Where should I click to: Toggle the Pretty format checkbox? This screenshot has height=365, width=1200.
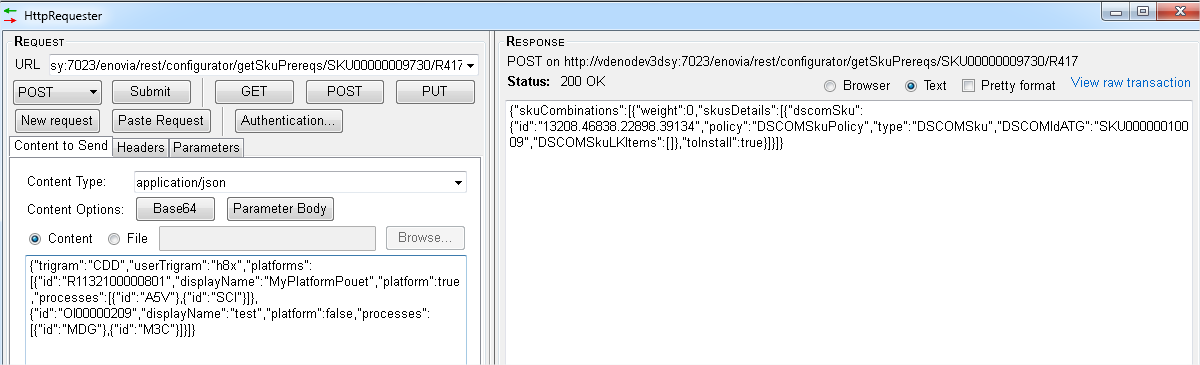[x=968, y=86]
